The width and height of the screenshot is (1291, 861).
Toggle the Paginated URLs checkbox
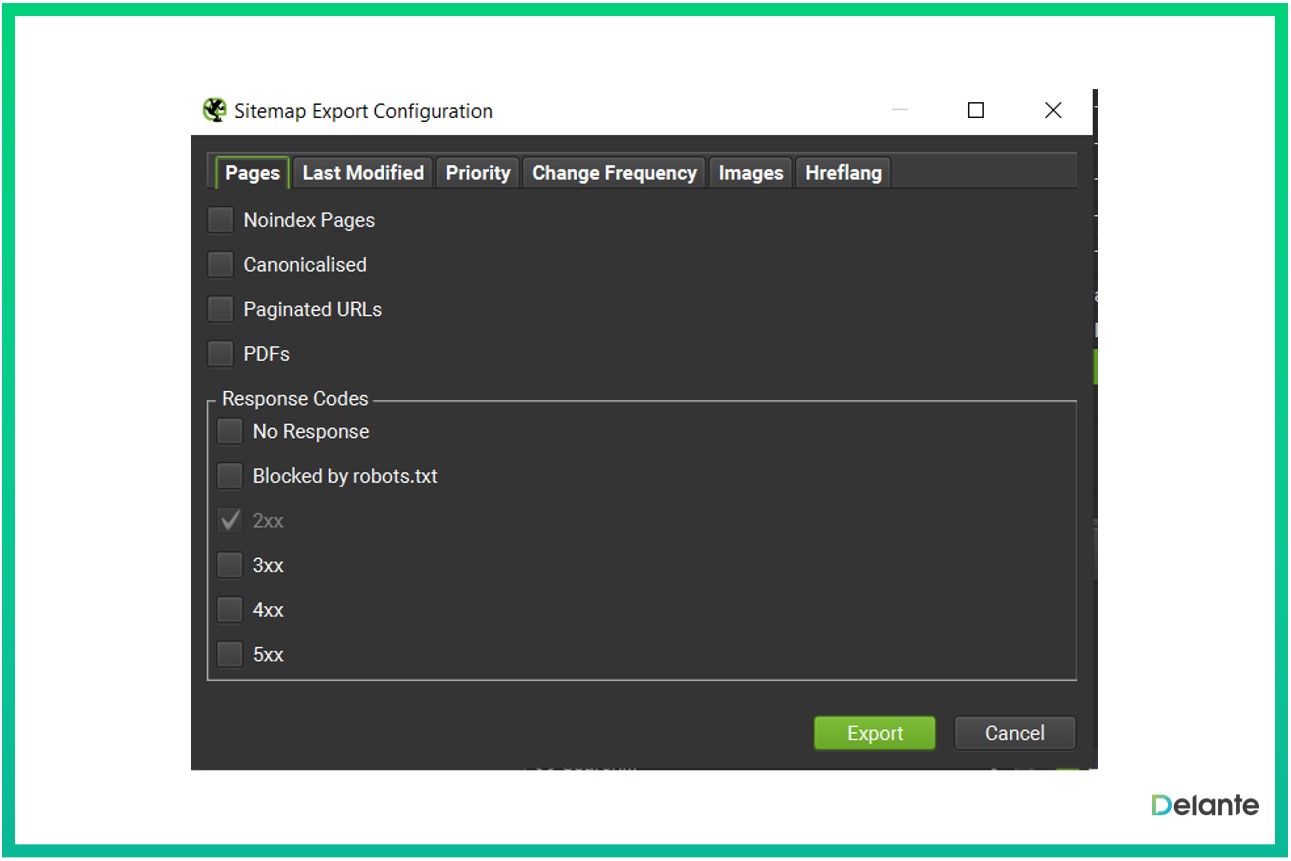[x=220, y=309]
